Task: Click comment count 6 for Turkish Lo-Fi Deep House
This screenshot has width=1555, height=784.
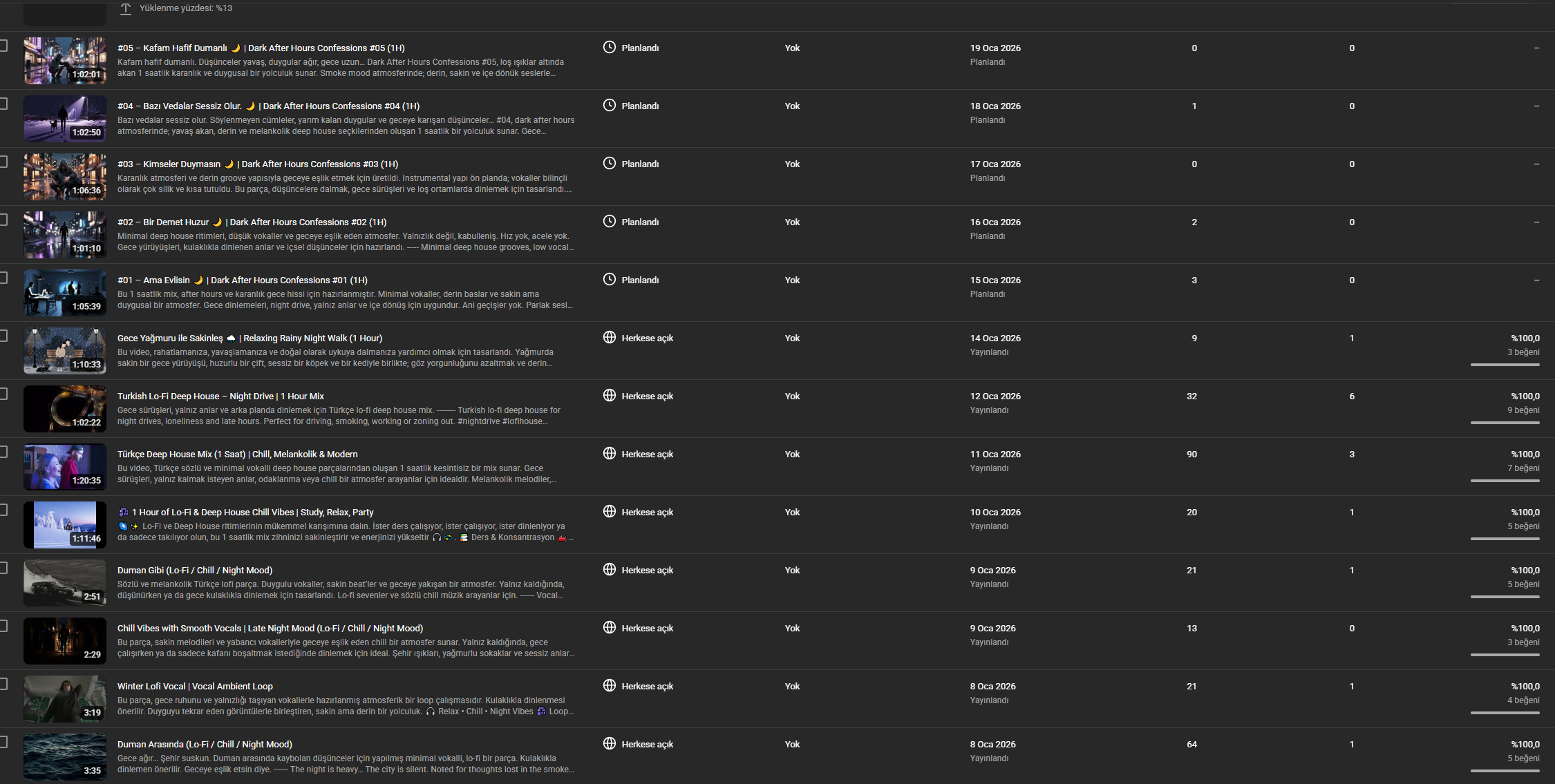Action: coord(1352,396)
